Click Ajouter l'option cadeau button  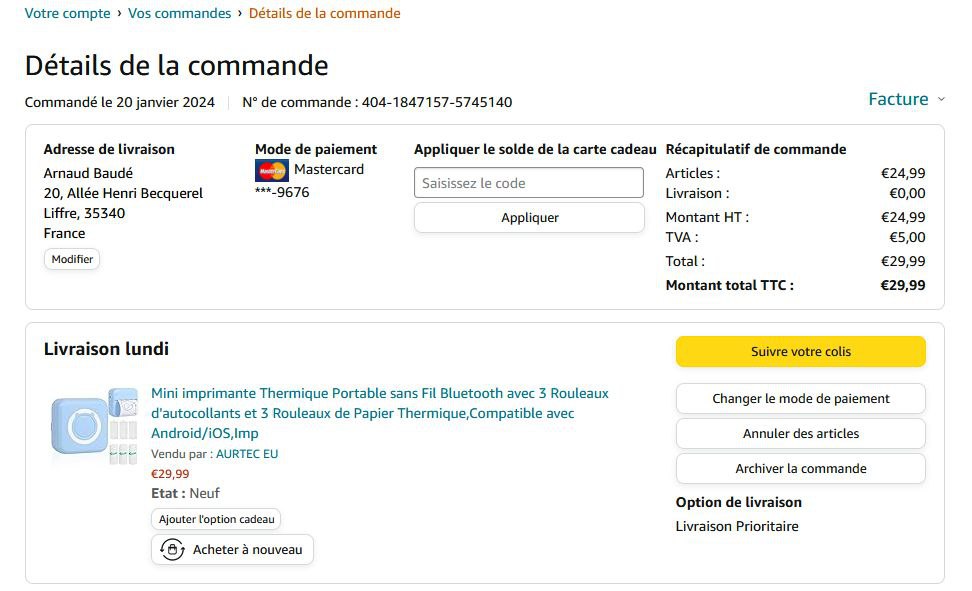pos(216,519)
